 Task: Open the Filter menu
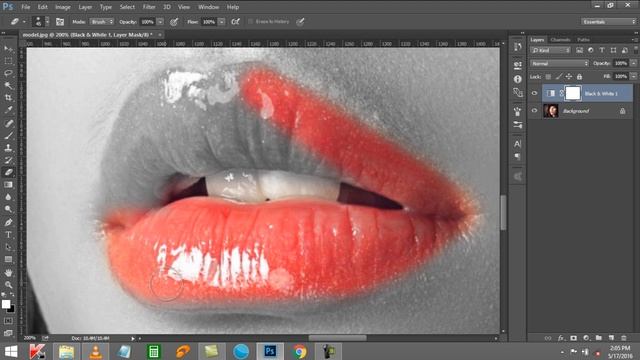point(149,7)
